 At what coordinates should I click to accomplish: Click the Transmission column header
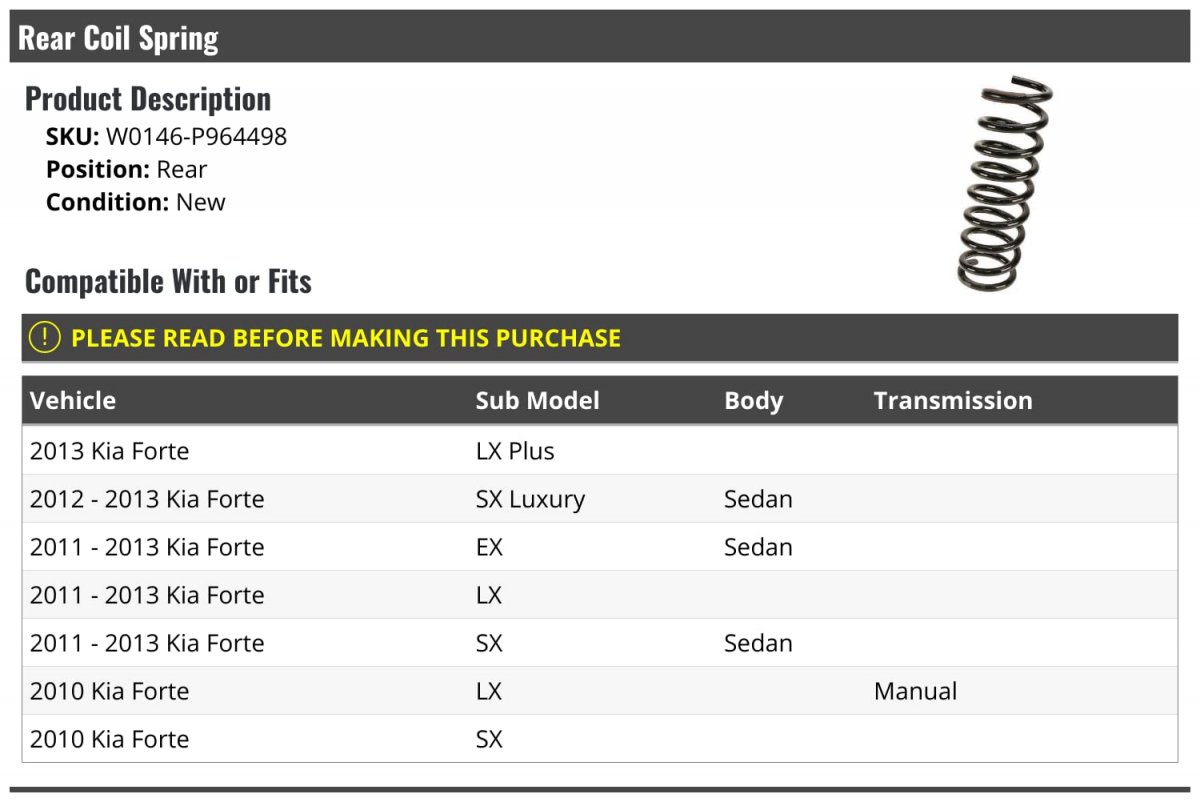pyautogui.click(x=953, y=401)
